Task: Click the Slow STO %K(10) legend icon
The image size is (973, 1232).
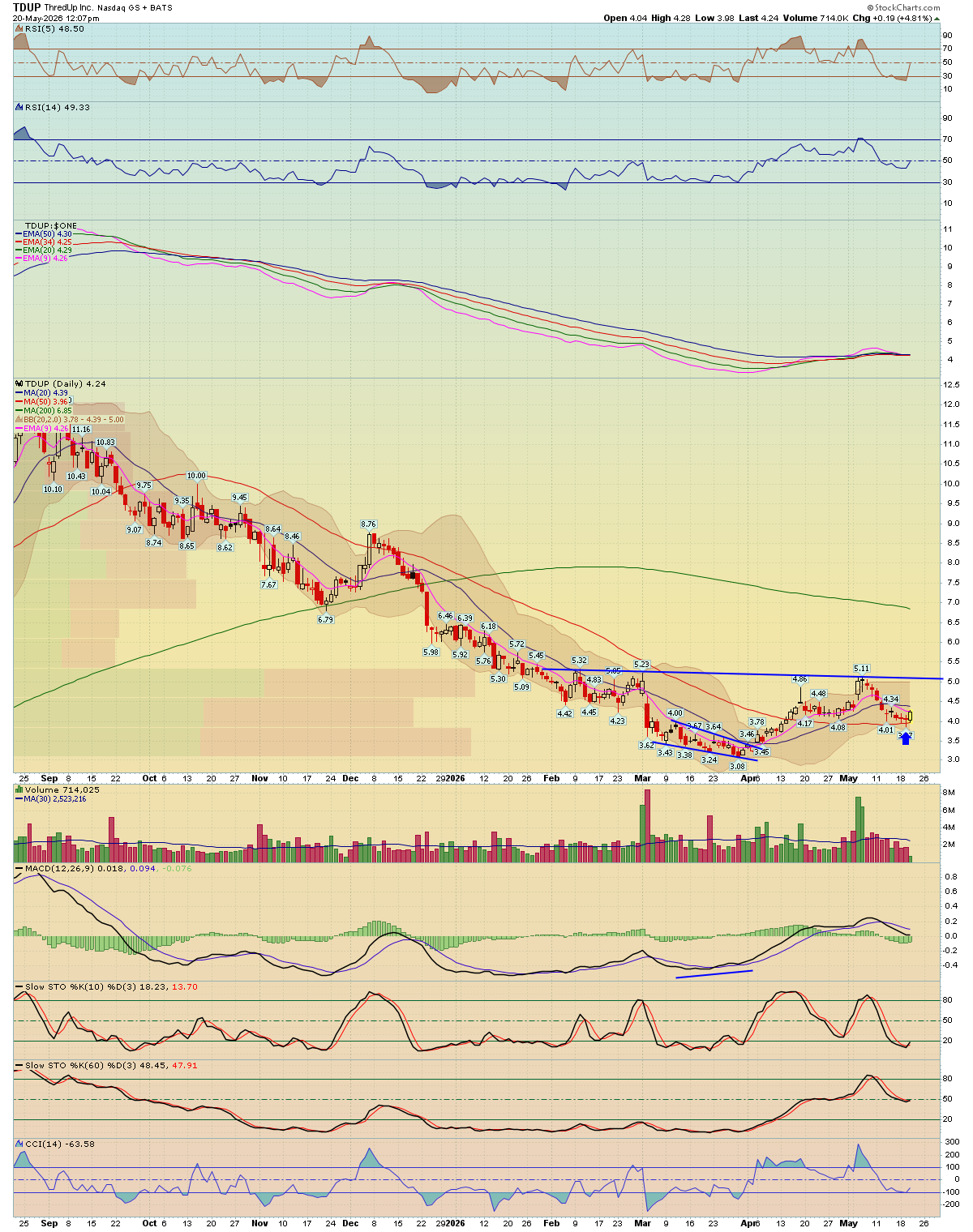Action: click(x=19, y=986)
